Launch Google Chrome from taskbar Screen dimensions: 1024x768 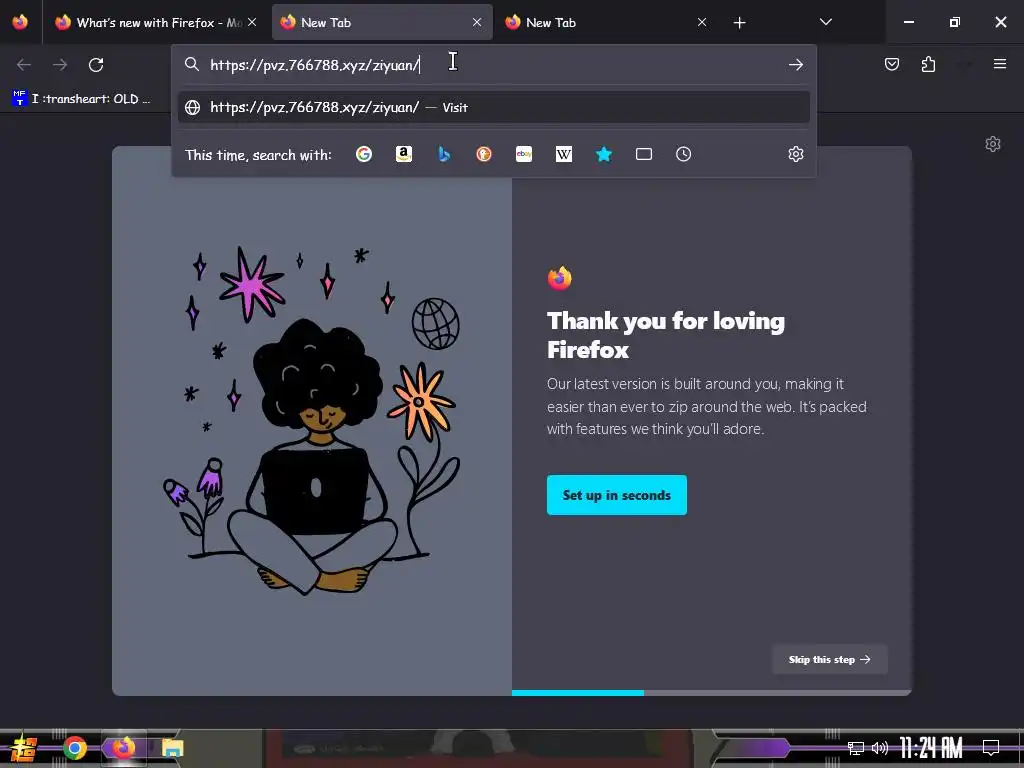coord(74,748)
